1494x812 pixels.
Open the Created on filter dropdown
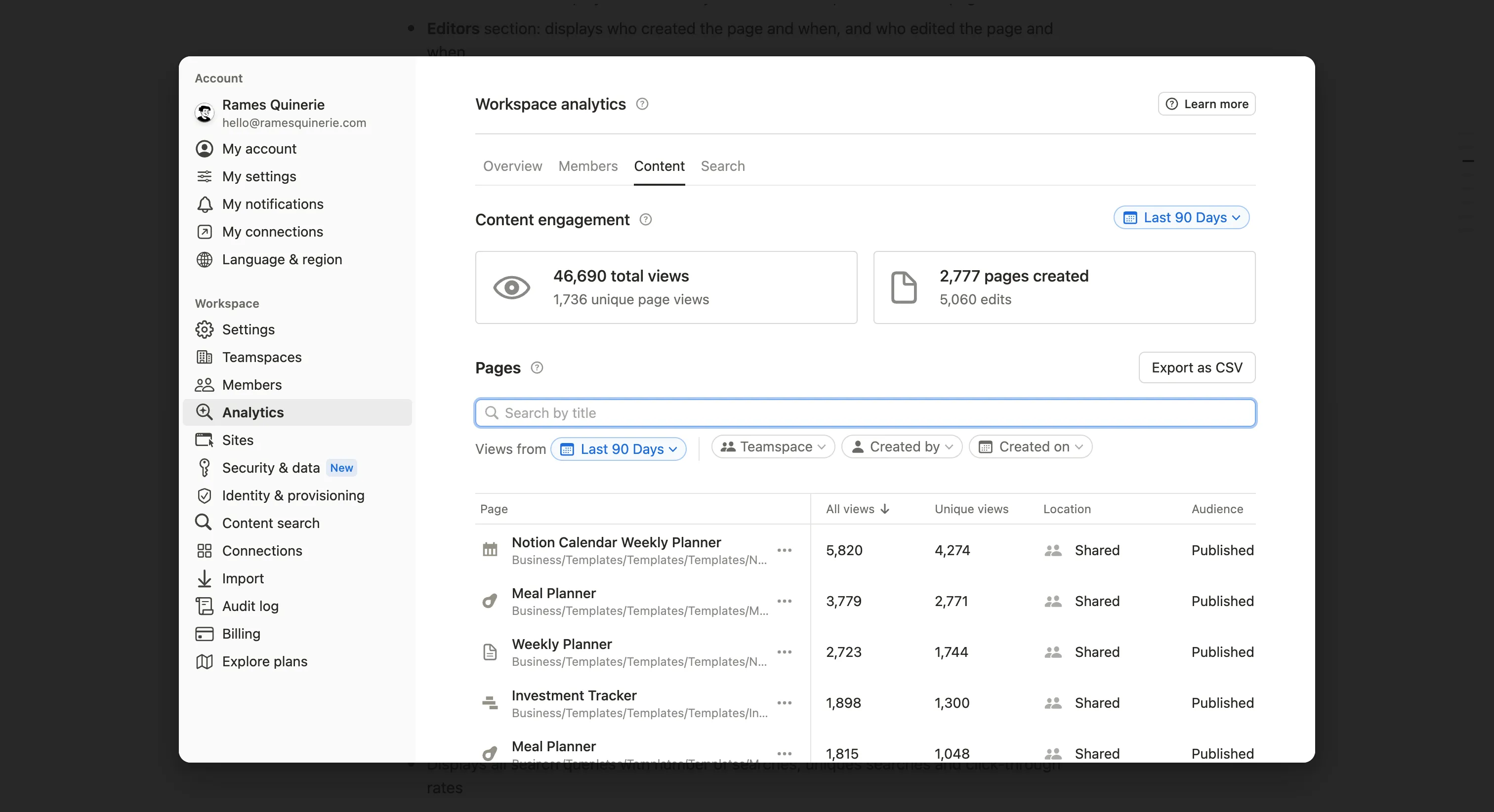1031,447
